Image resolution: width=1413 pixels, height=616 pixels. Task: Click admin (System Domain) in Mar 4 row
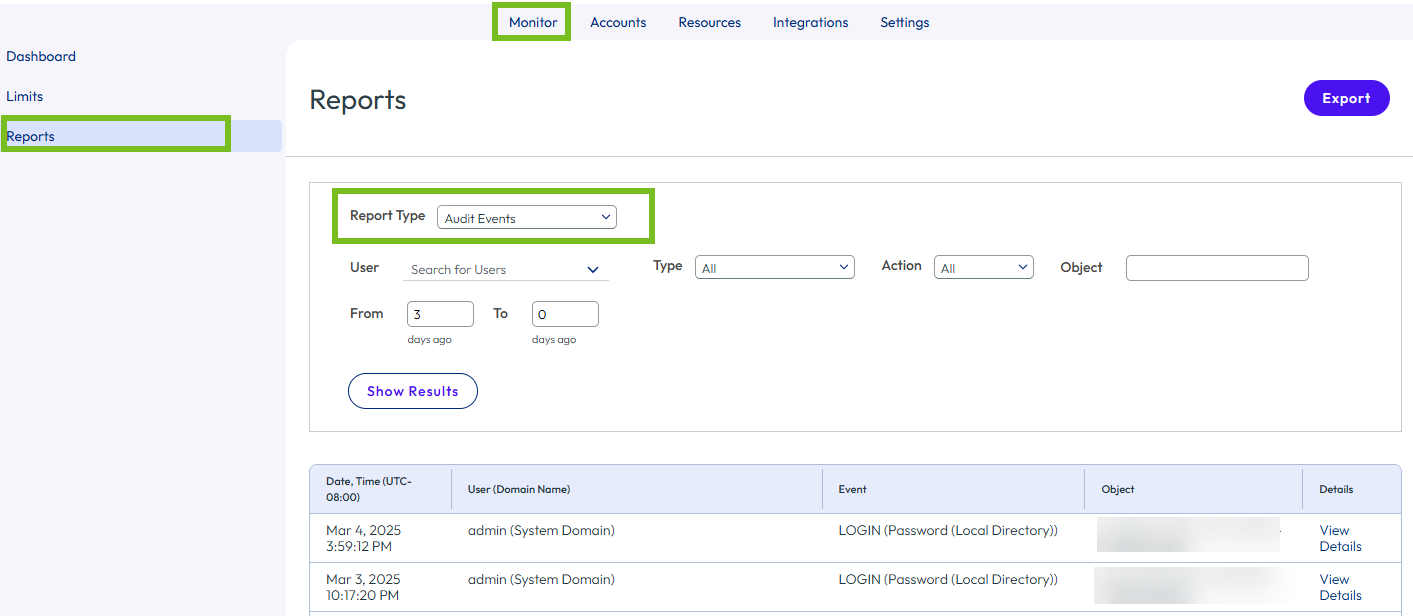[541, 530]
